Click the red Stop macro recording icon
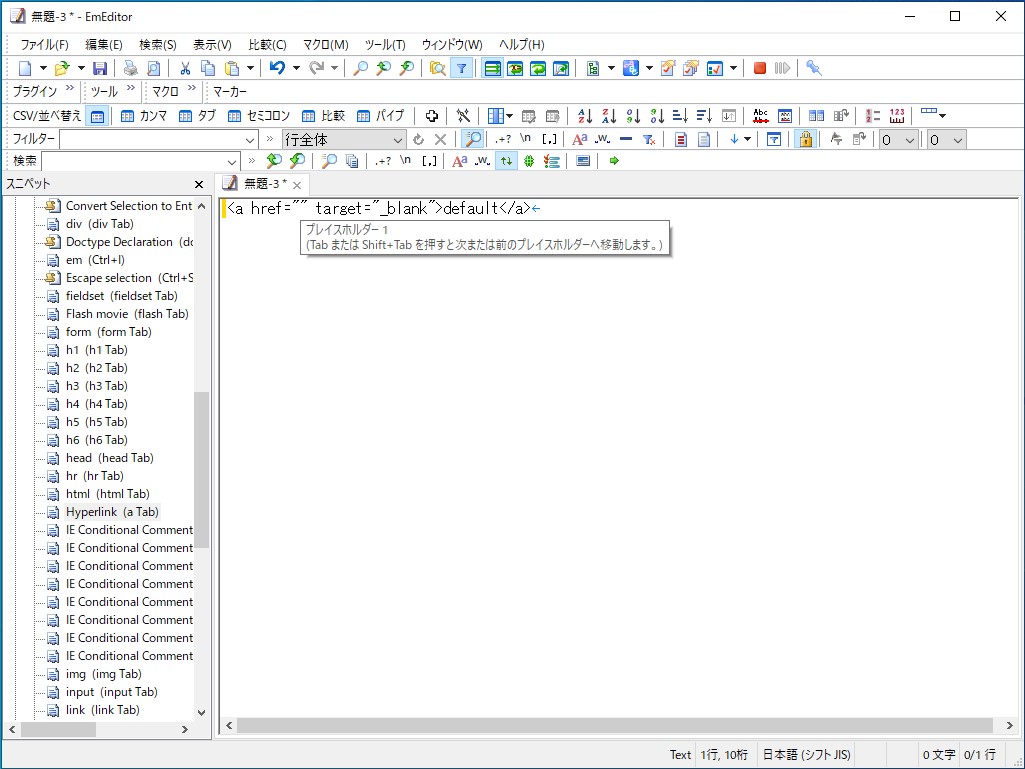This screenshot has height=769, width=1025. [760, 68]
